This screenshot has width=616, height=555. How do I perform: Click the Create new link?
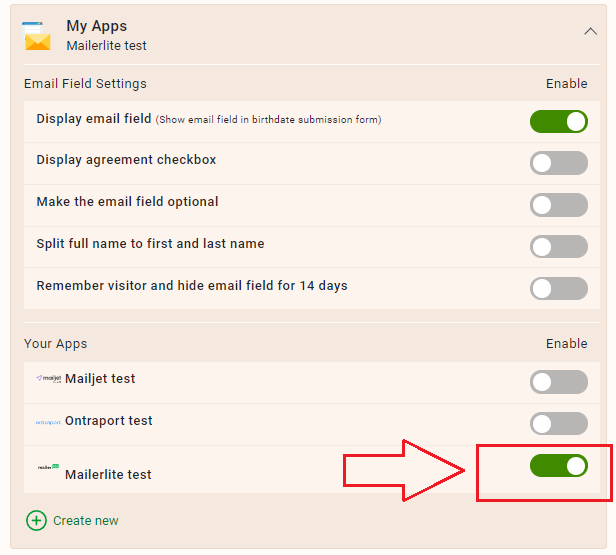pyautogui.click(x=86, y=520)
